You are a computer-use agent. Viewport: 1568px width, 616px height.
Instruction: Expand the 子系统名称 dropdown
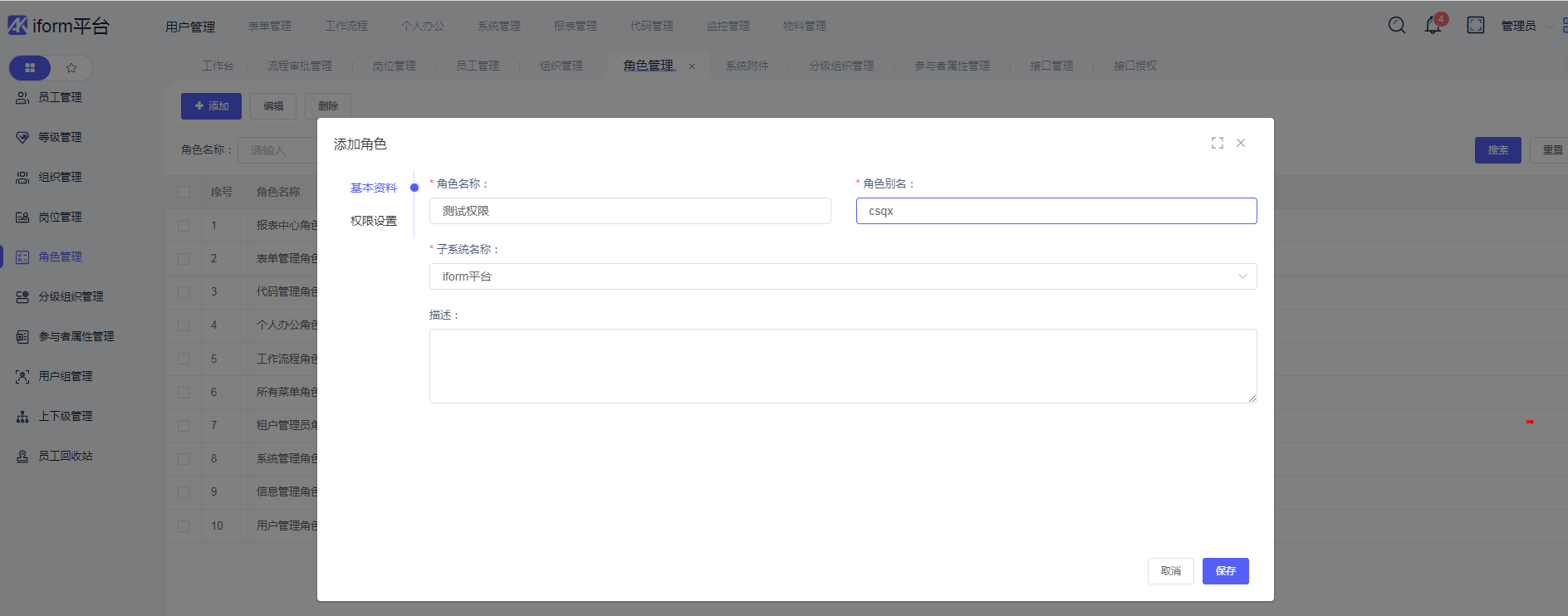(x=842, y=276)
